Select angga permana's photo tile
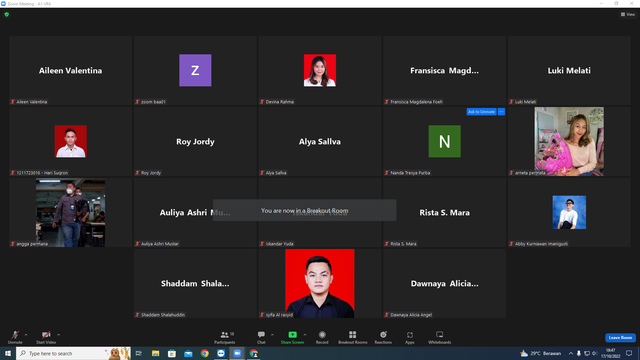 click(71, 212)
